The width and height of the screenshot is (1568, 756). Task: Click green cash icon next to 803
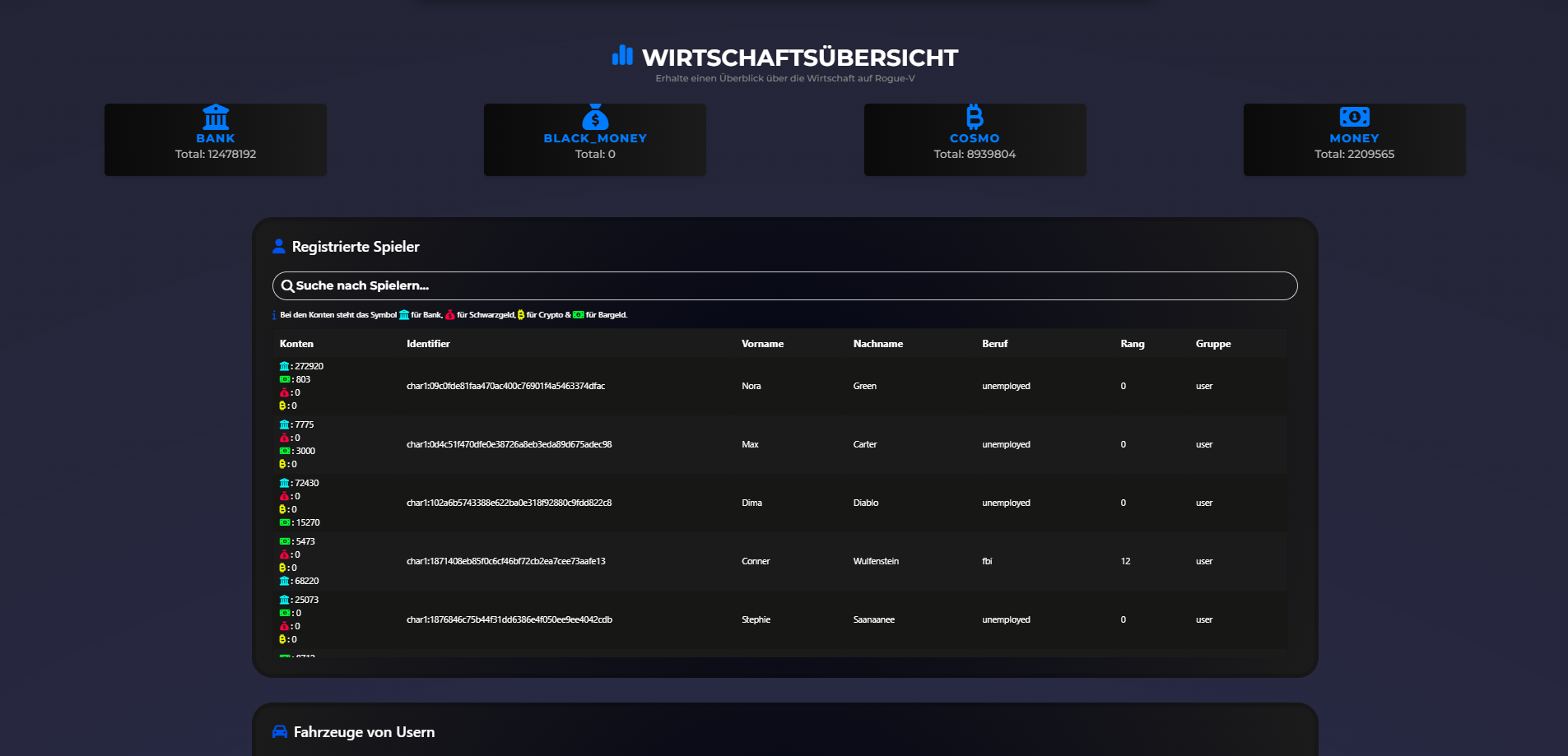coord(285,379)
